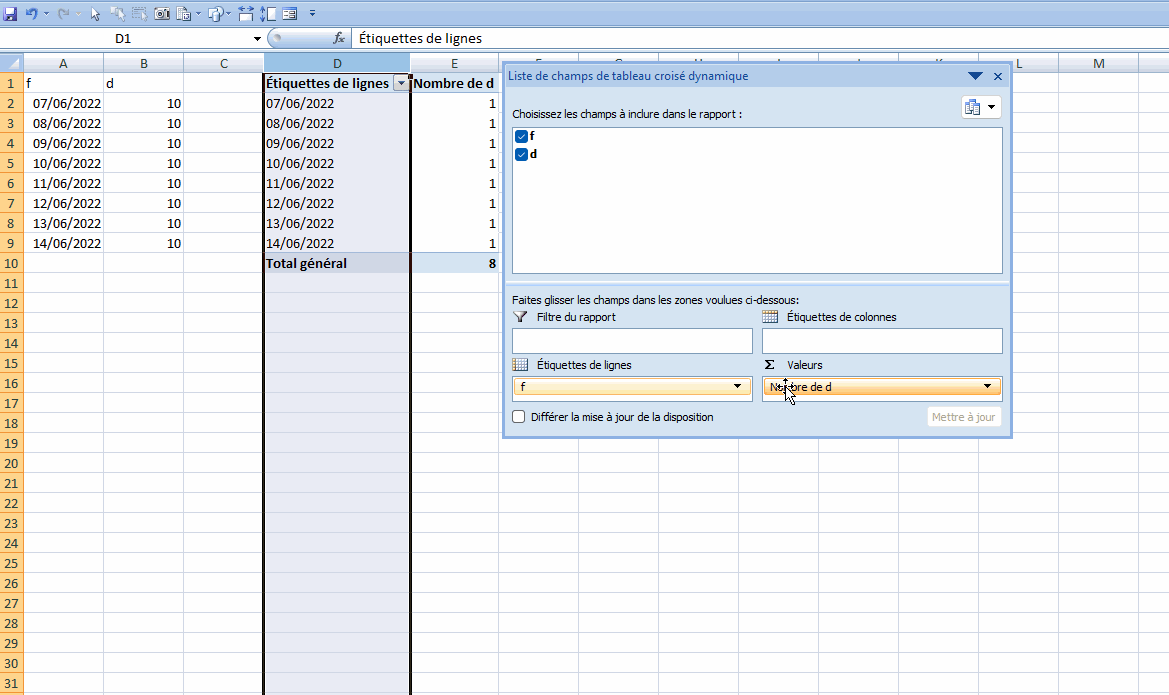The height and width of the screenshot is (695, 1169).
Task: Uncheck the field d checkbox
Action: click(520, 154)
